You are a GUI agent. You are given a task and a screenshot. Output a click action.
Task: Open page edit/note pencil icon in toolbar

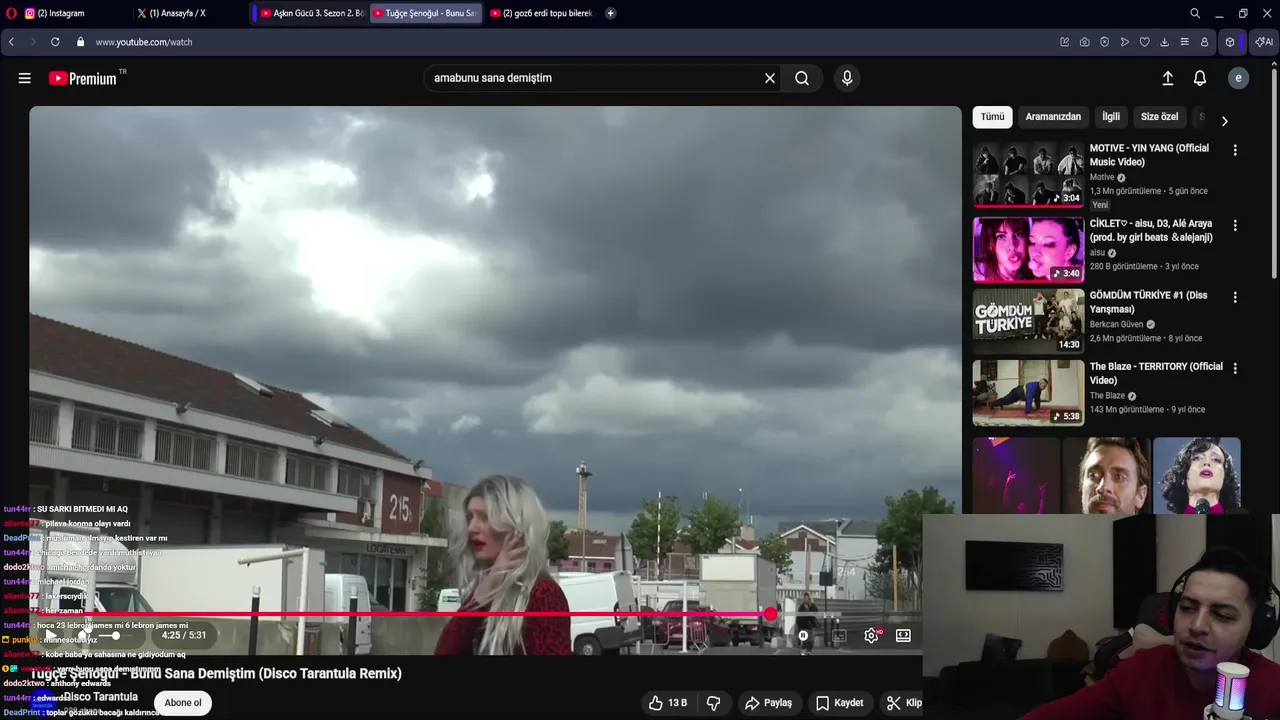pos(1065,42)
